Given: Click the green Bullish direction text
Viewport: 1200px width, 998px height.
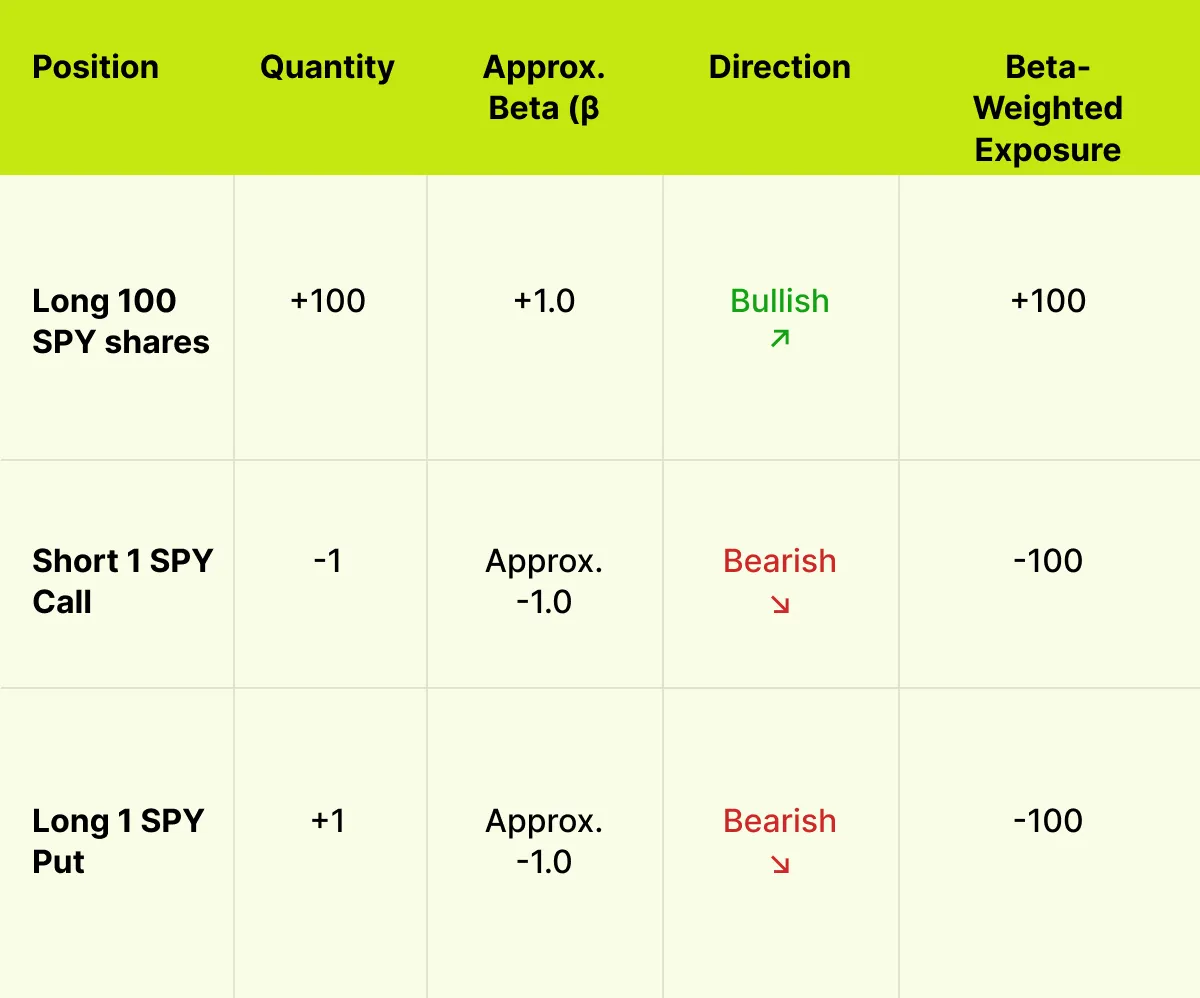Looking at the screenshot, I should [780, 301].
